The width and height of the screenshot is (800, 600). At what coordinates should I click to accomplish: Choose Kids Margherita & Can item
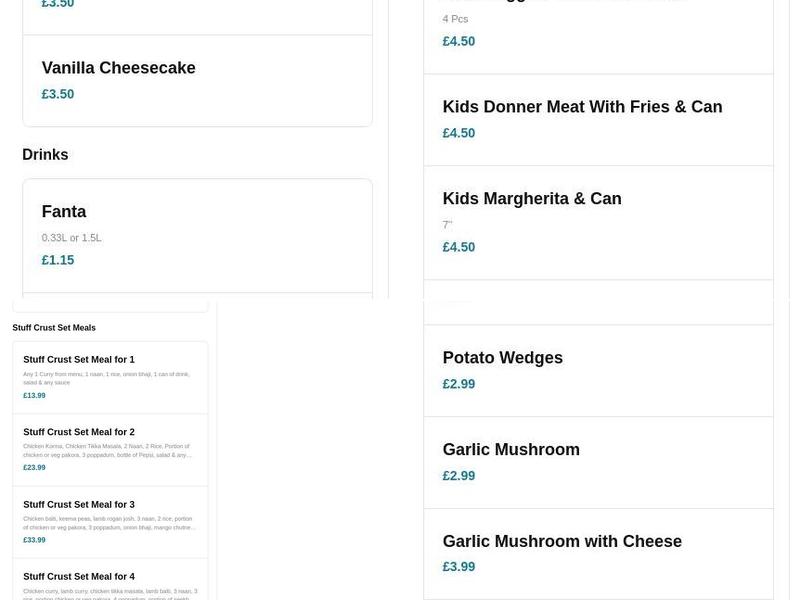(x=532, y=199)
